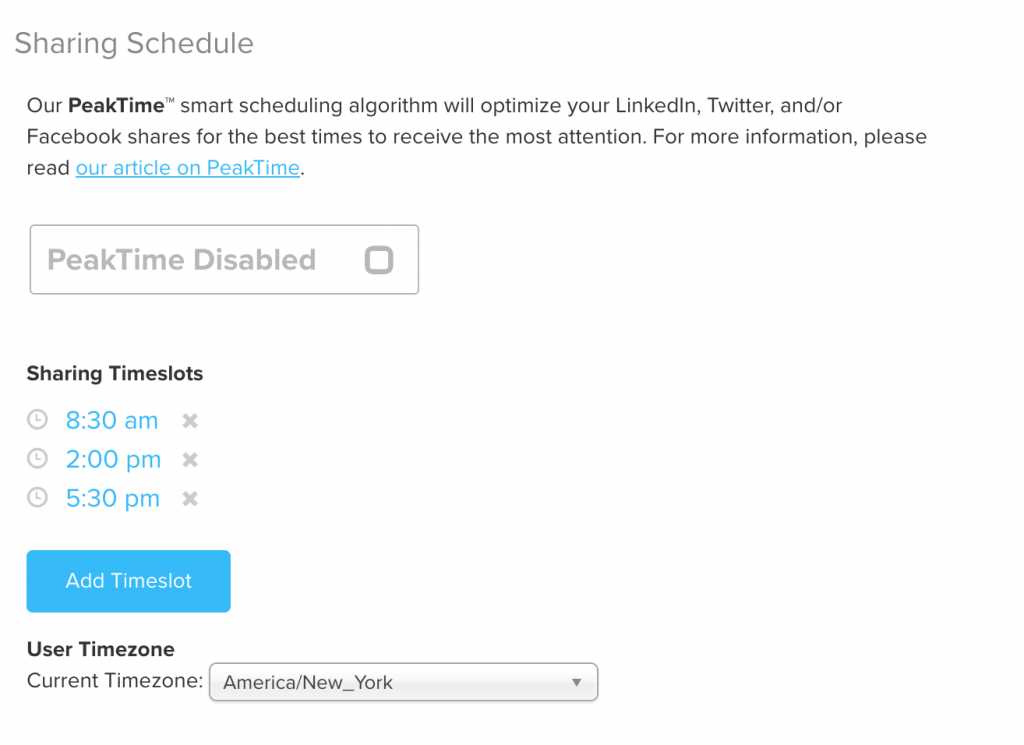Screen dimensions: 1024x745
Task: Click the Current Timezone label
Action: tap(115, 680)
